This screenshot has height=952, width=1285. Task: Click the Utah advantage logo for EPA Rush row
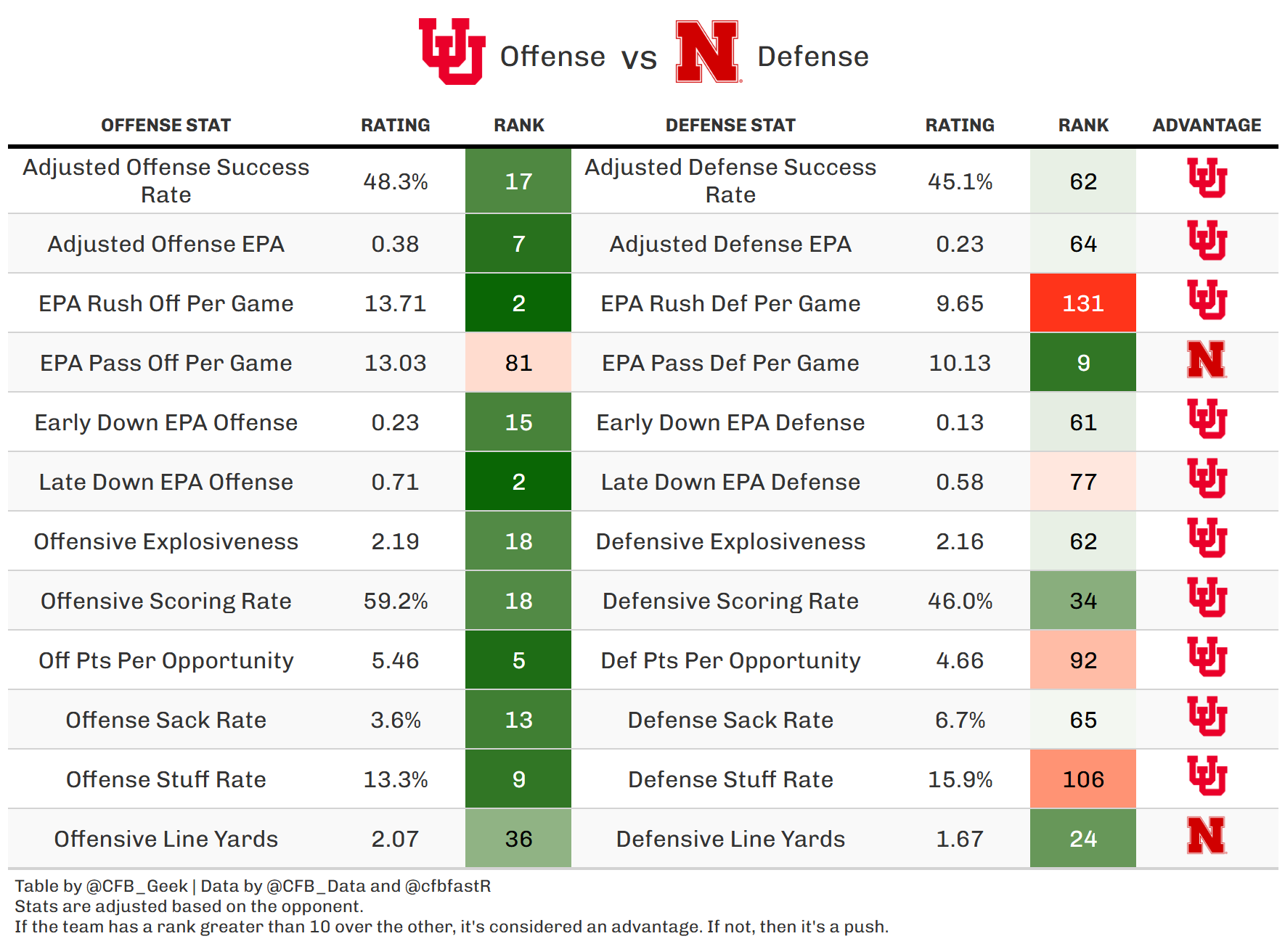1207,300
